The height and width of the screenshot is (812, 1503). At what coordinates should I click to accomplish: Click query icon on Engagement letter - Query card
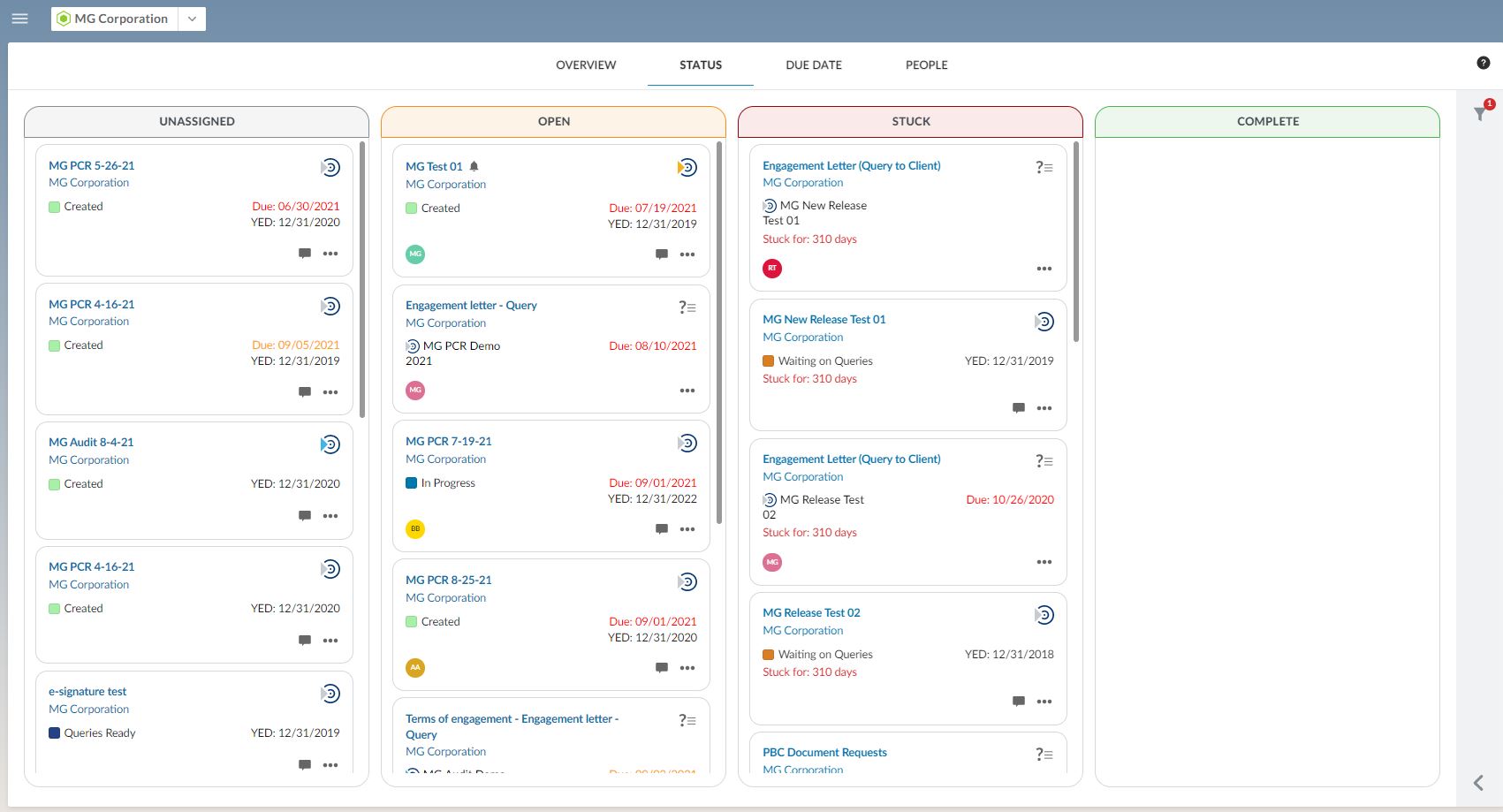point(687,307)
